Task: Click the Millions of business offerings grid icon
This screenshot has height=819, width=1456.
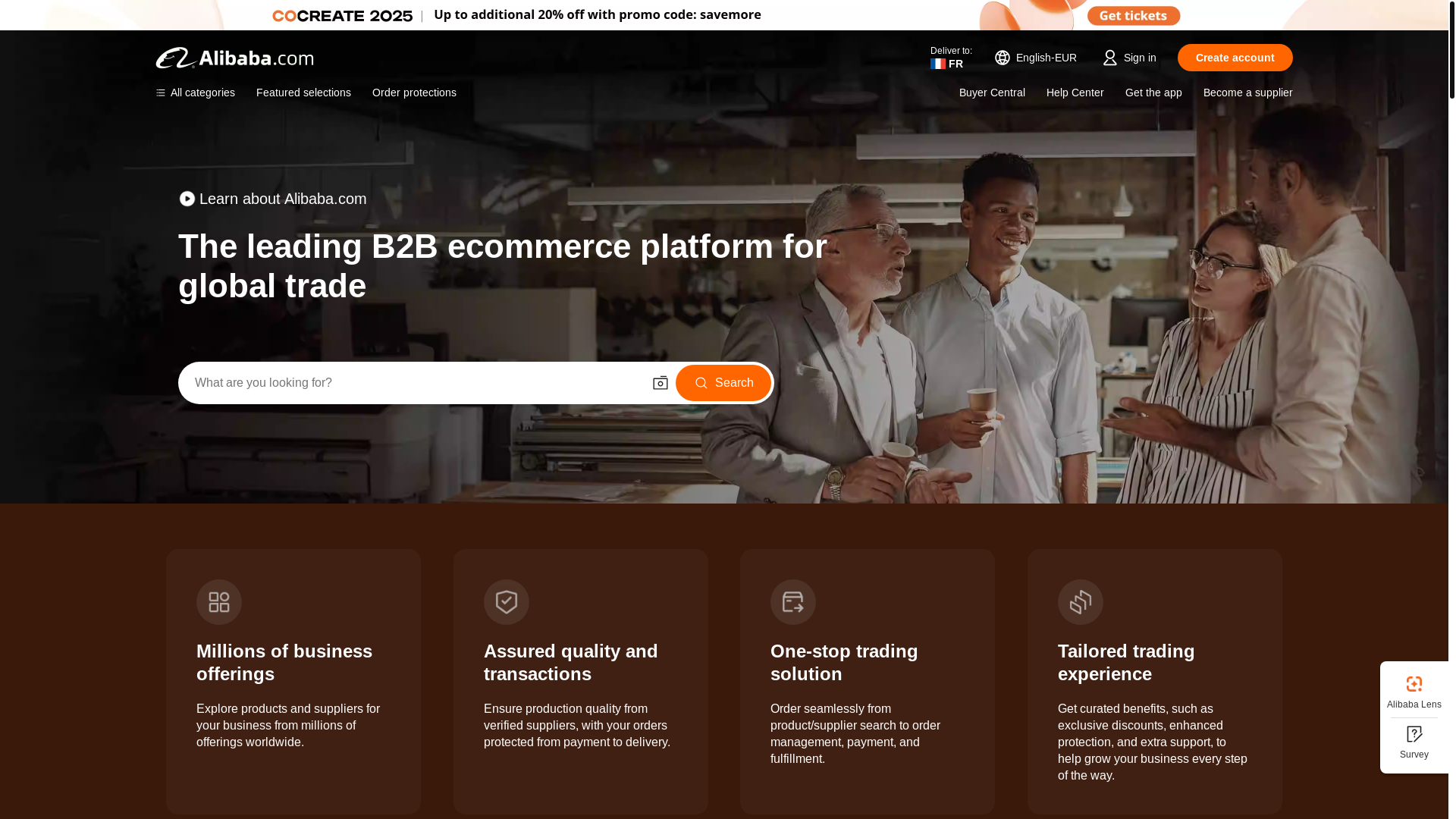Action: pyautogui.click(x=219, y=602)
